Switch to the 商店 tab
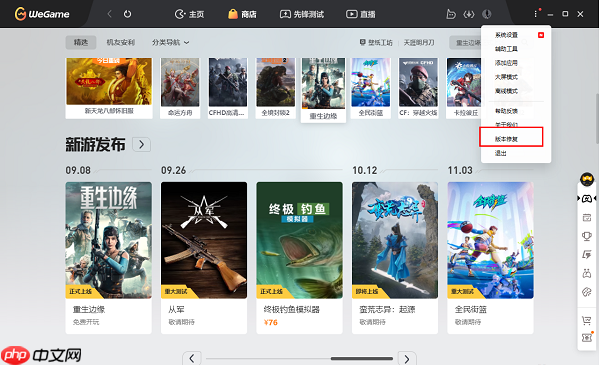The image size is (600, 365). tap(243, 14)
